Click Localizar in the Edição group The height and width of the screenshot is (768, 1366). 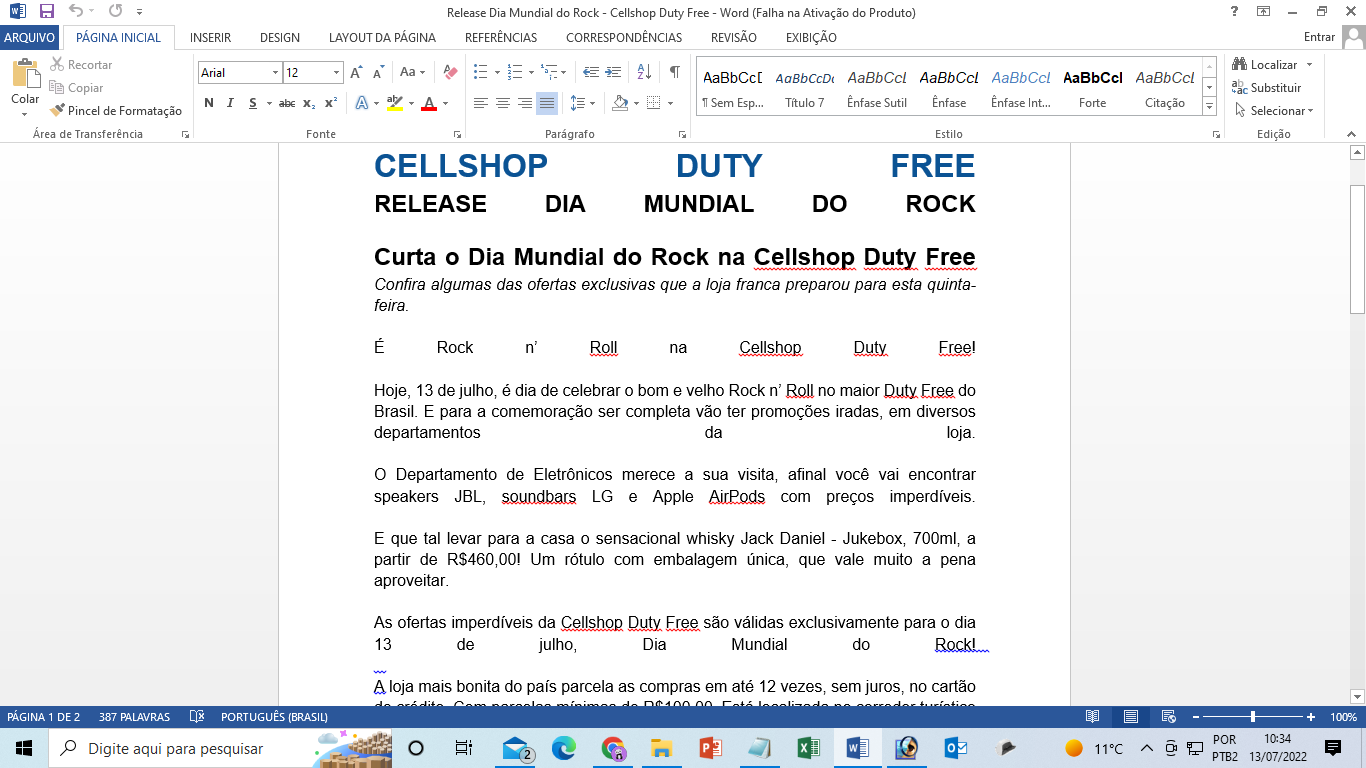(x=1272, y=65)
